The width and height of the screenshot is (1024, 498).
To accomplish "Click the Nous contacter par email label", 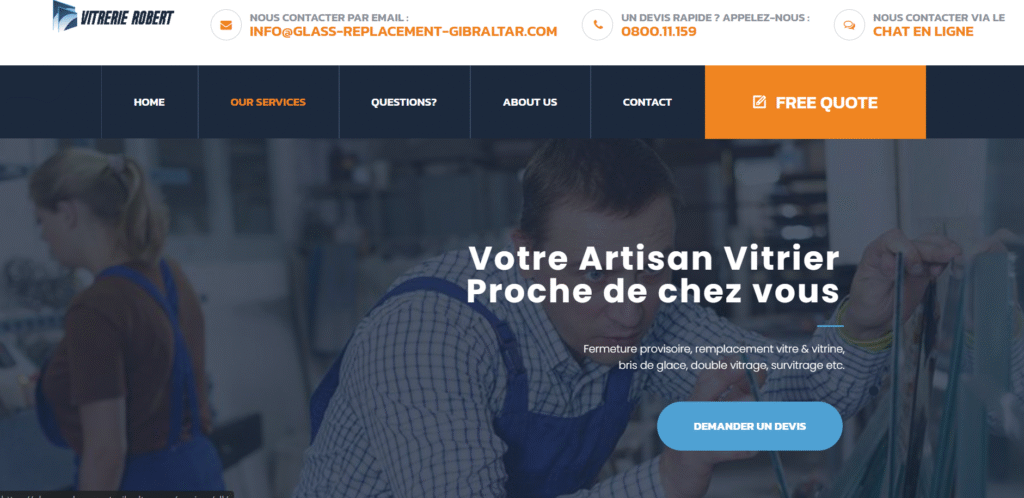I will (x=330, y=18).
